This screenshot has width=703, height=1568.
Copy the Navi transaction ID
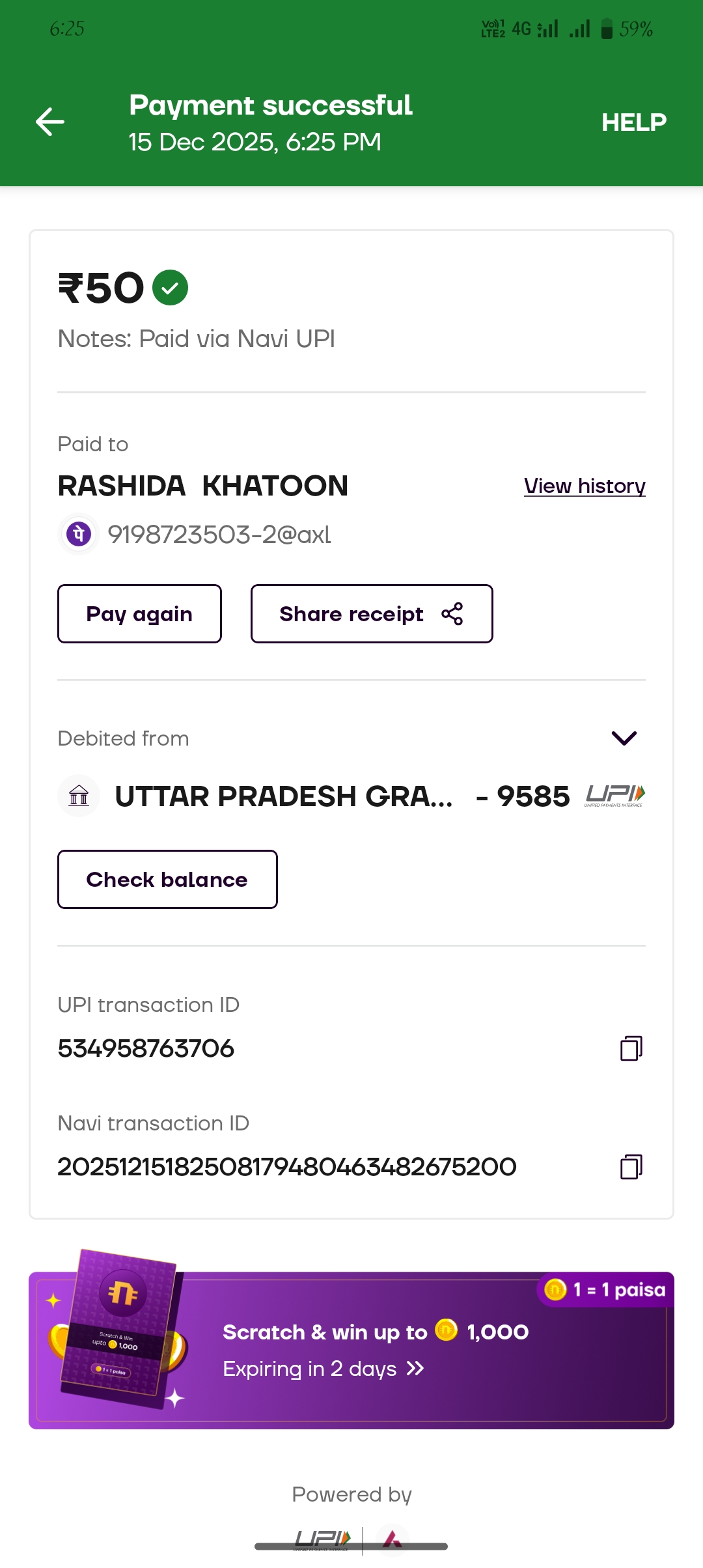tap(631, 1167)
